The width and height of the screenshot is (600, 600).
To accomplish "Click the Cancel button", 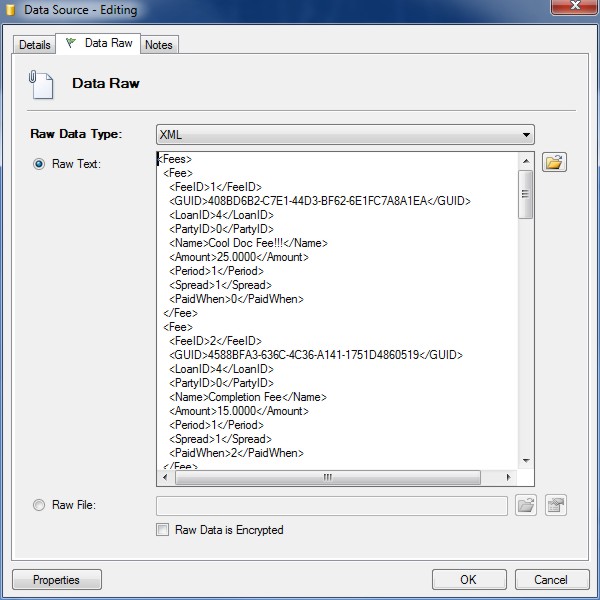I will tap(550, 580).
